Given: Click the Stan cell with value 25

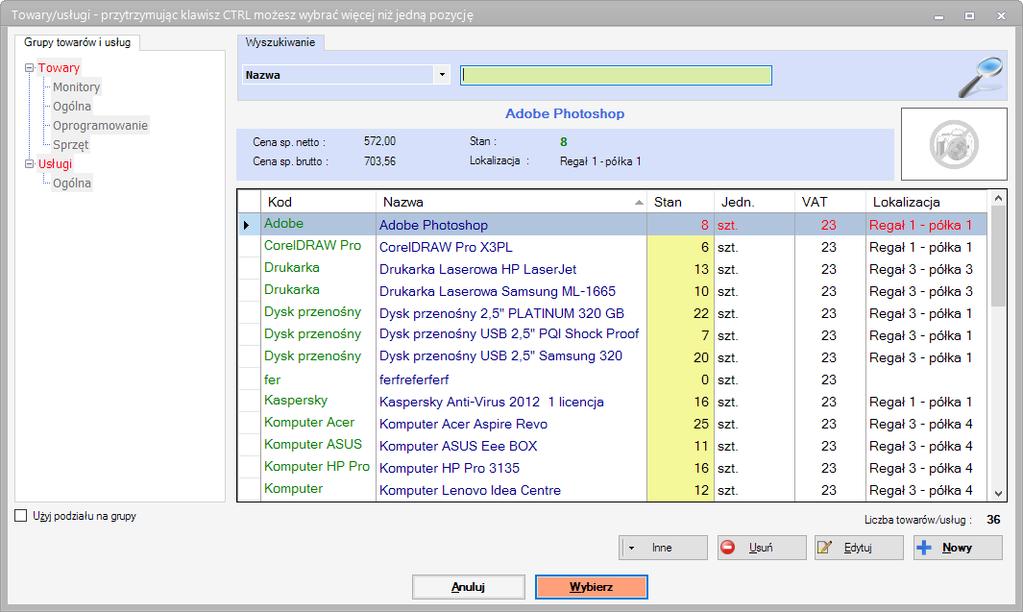Looking at the screenshot, I should coord(680,424).
